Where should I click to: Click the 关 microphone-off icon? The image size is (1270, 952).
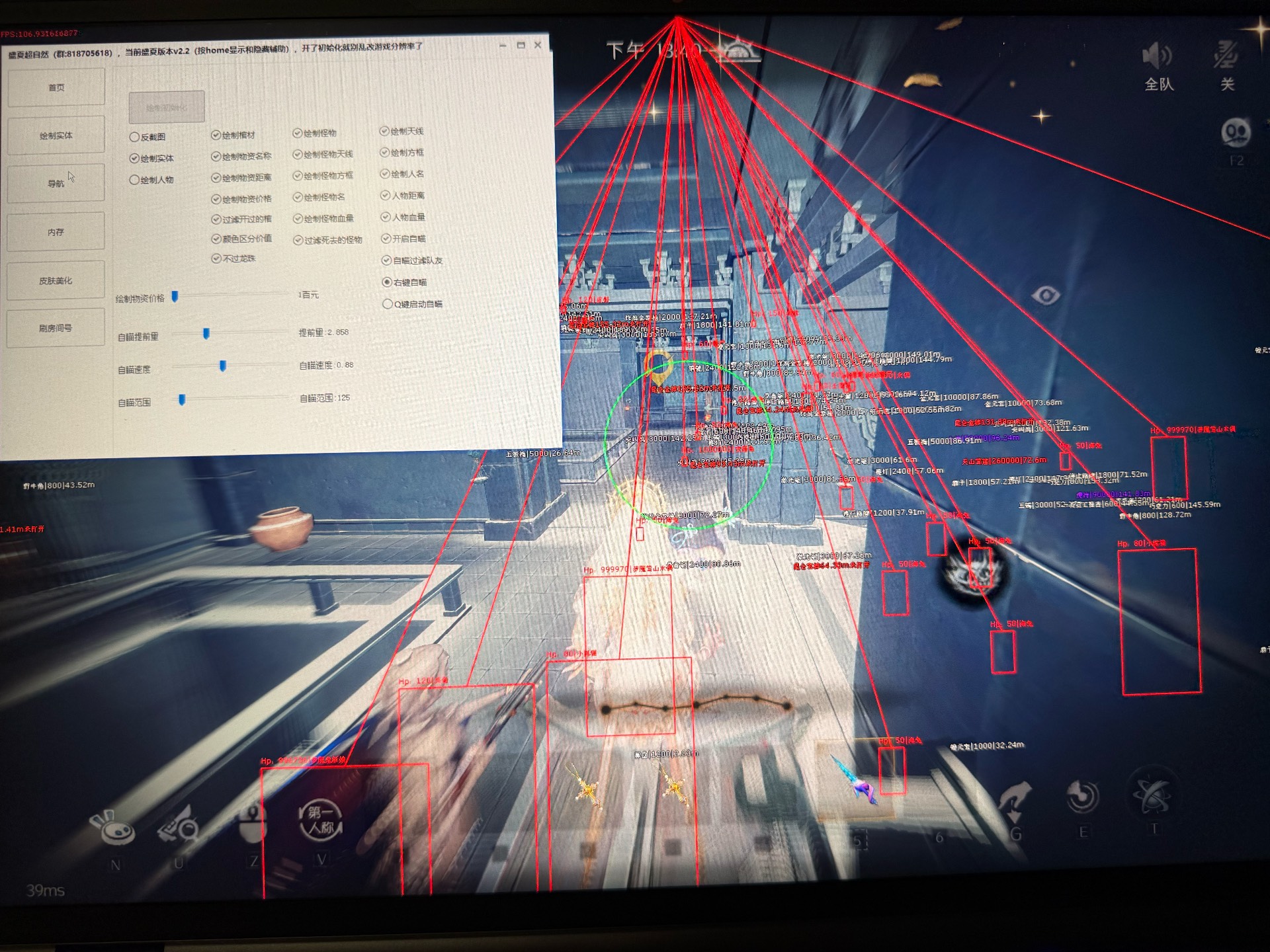pos(1226,56)
